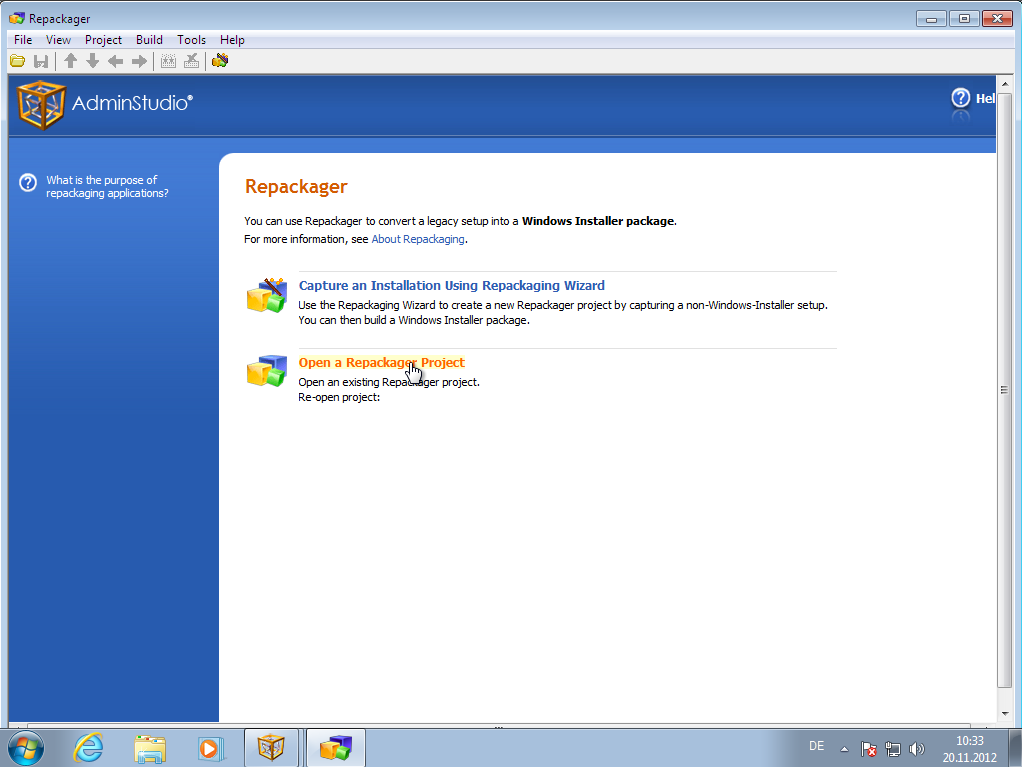Open the Tools menu

[191, 40]
